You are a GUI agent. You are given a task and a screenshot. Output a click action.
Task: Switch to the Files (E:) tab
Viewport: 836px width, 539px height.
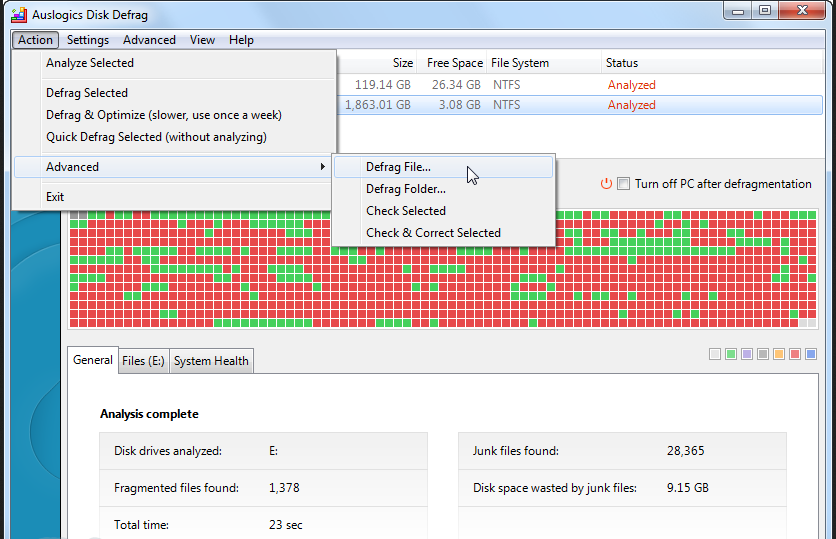tap(143, 361)
